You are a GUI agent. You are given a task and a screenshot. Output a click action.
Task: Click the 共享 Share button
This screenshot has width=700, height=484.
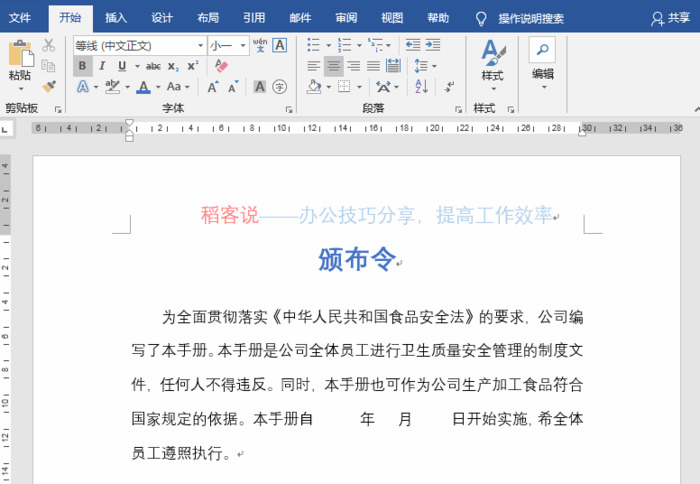click(x=671, y=18)
